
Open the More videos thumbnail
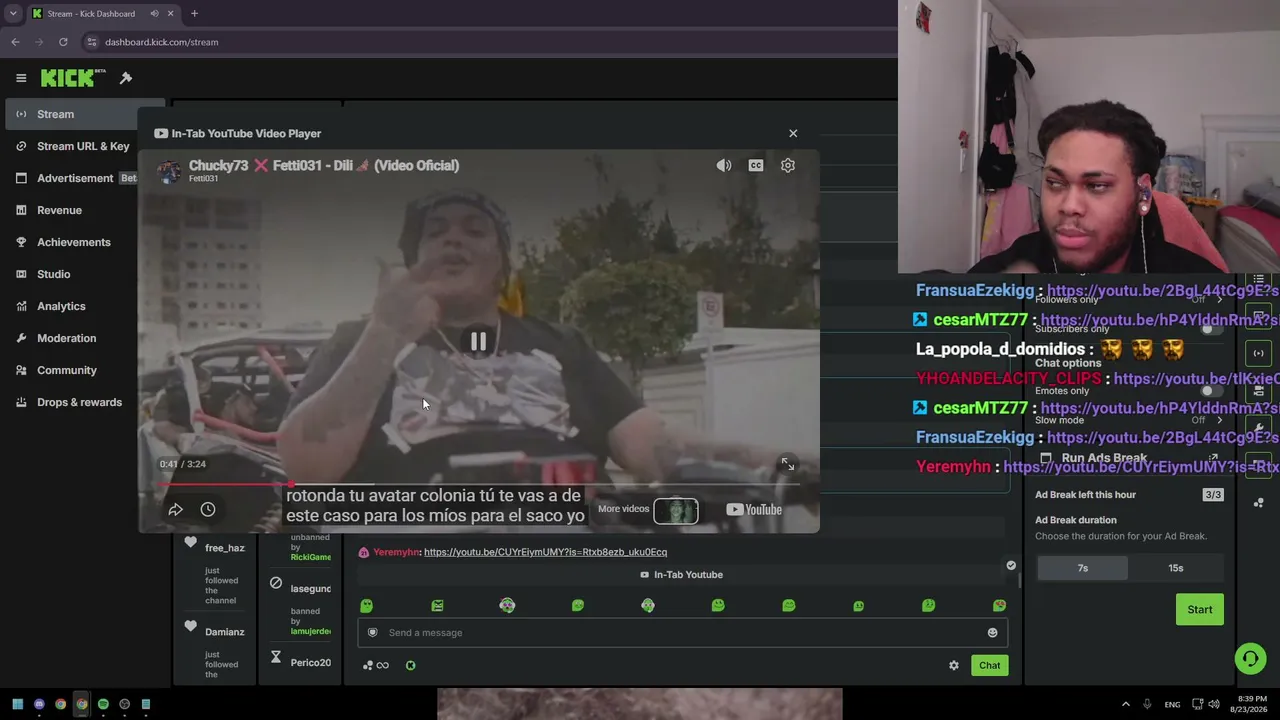pos(676,510)
